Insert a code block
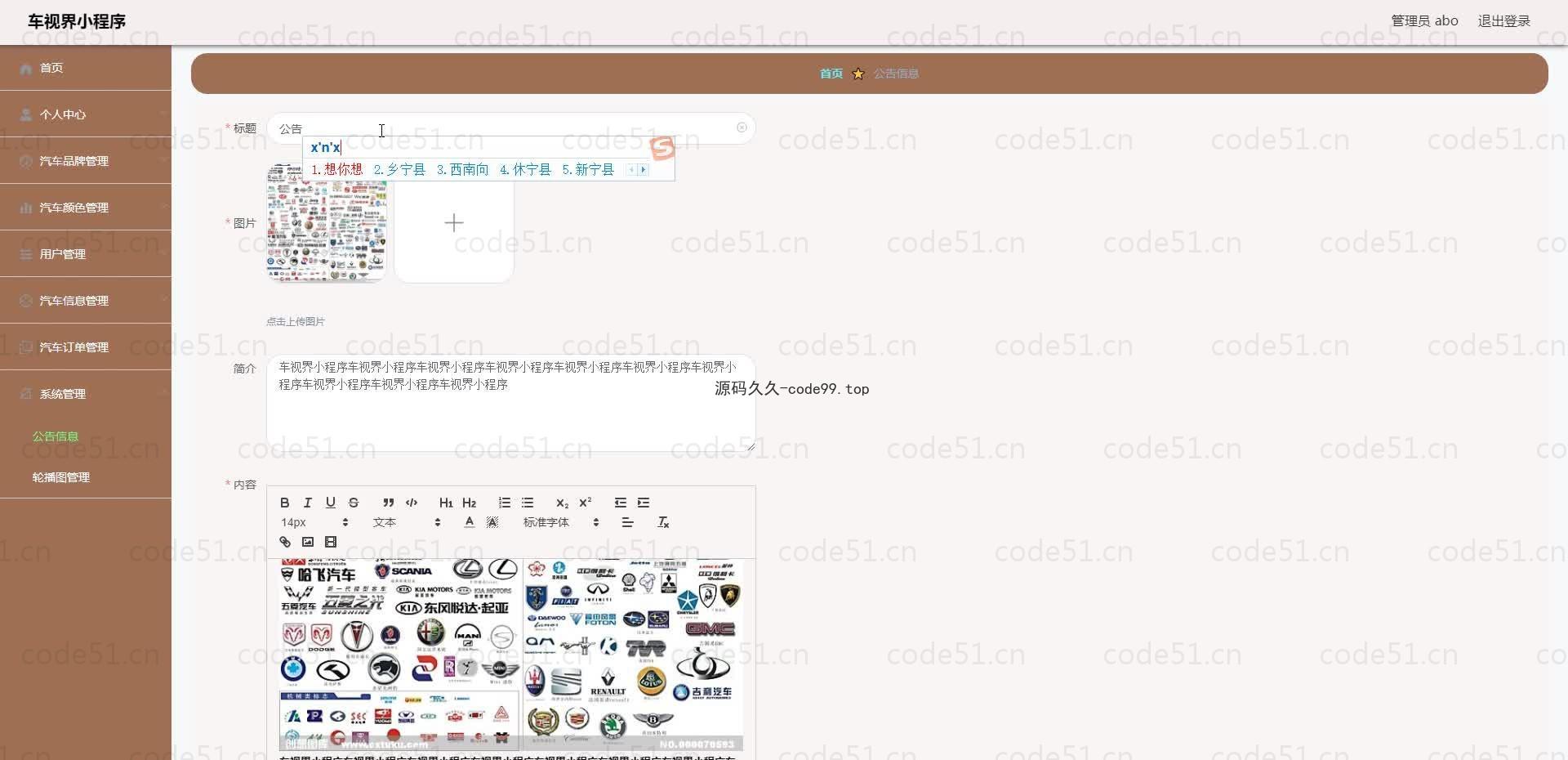Screen dimensions: 1568x760 pyautogui.click(x=412, y=503)
